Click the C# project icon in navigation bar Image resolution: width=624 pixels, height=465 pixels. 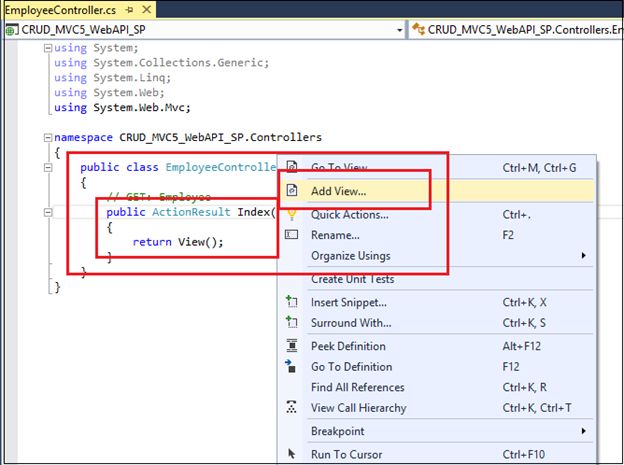(12, 30)
